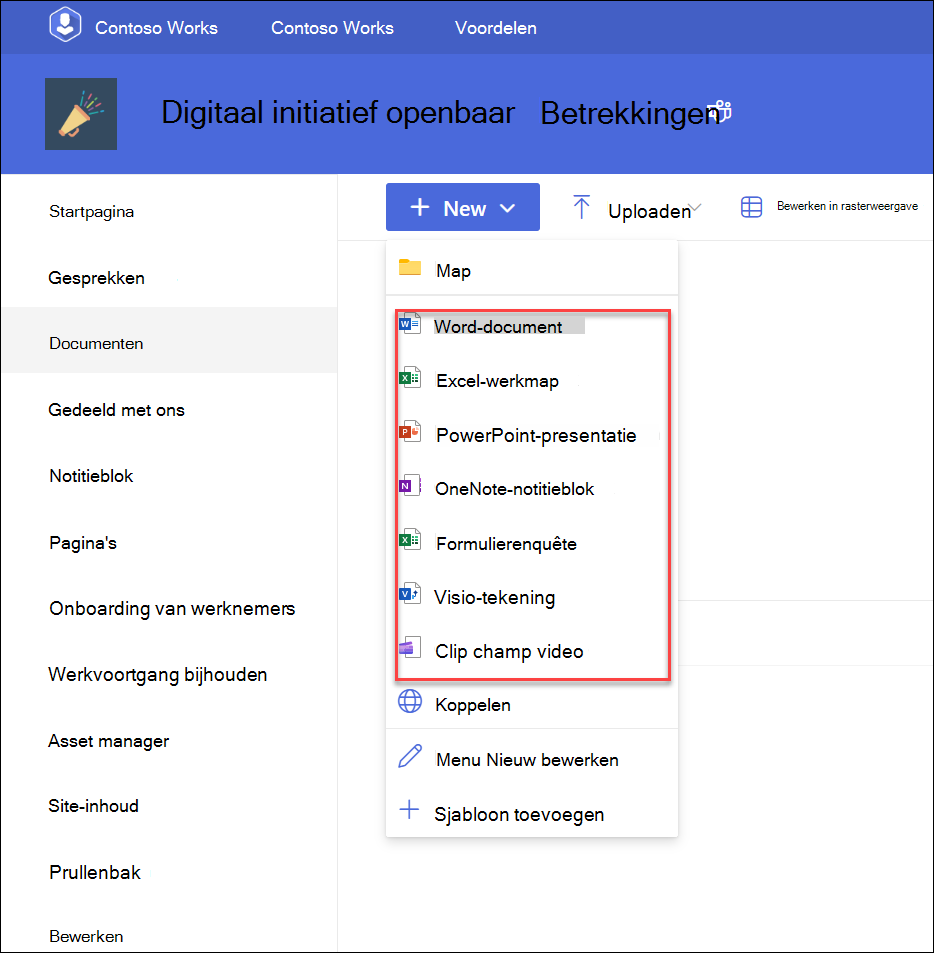The height and width of the screenshot is (953, 934).
Task: Open Menu Nieuw bewerken option
Action: pyautogui.click(x=532, y=760)
